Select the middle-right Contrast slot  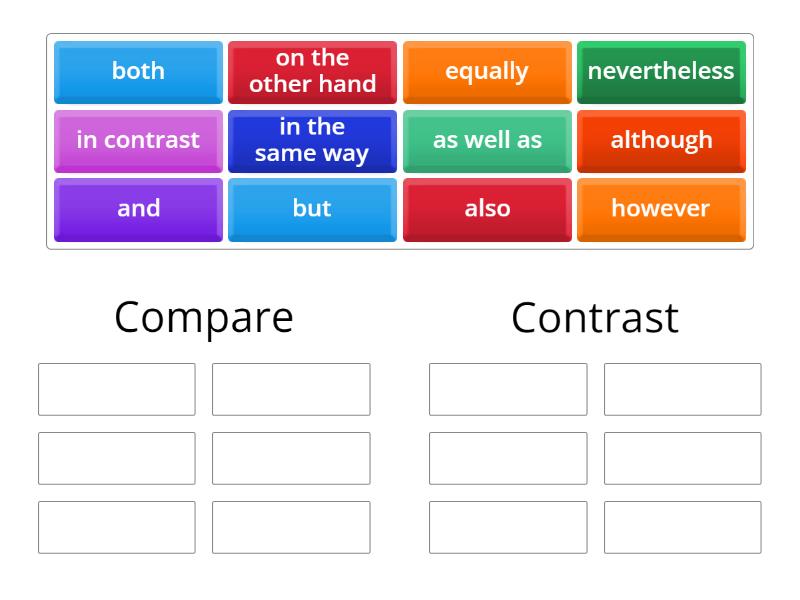(x=683, y=458)
